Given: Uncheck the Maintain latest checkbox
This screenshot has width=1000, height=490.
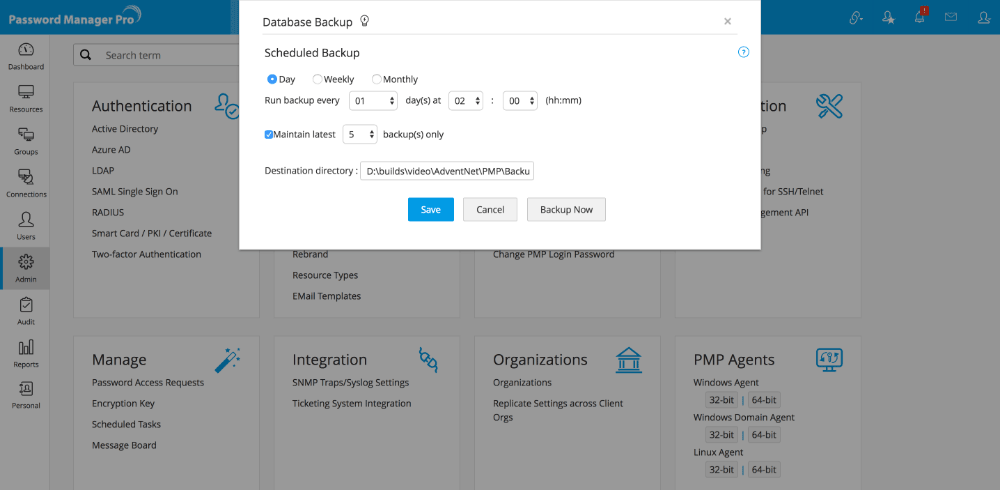Looking at the screenshot, I should point(269,133).
